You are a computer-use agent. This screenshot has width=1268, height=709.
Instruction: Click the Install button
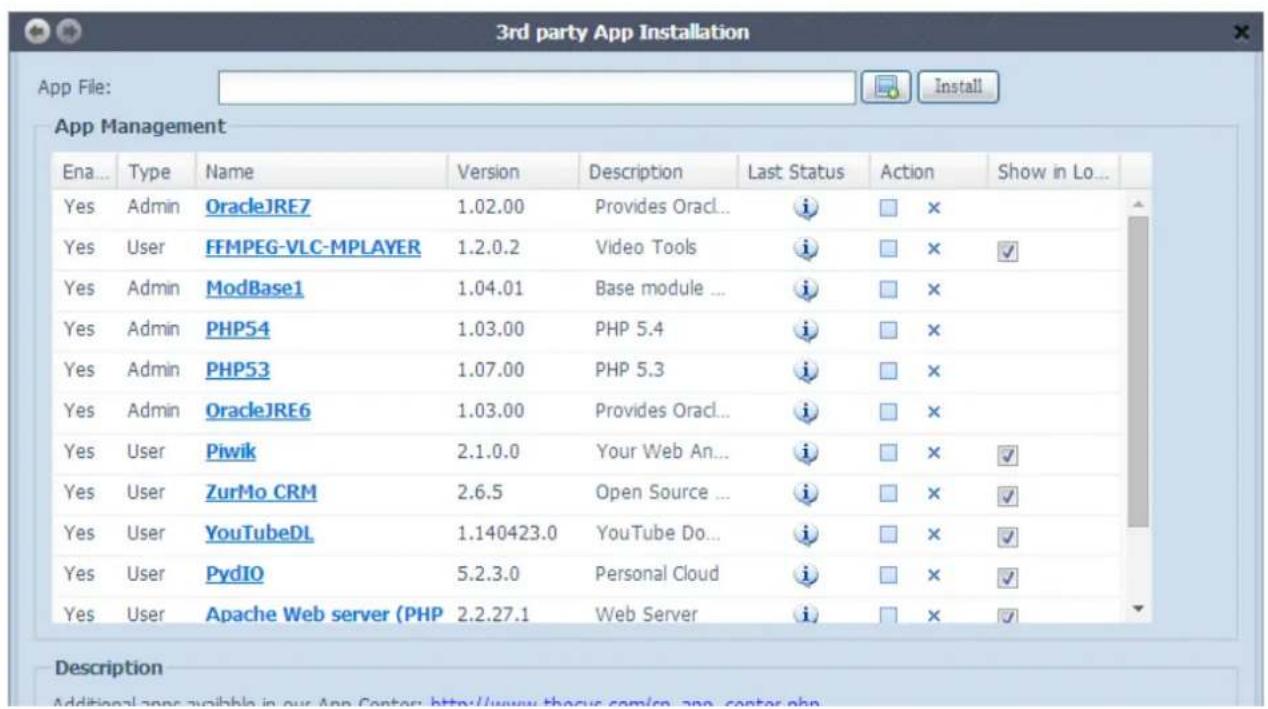tap(958, 88)
